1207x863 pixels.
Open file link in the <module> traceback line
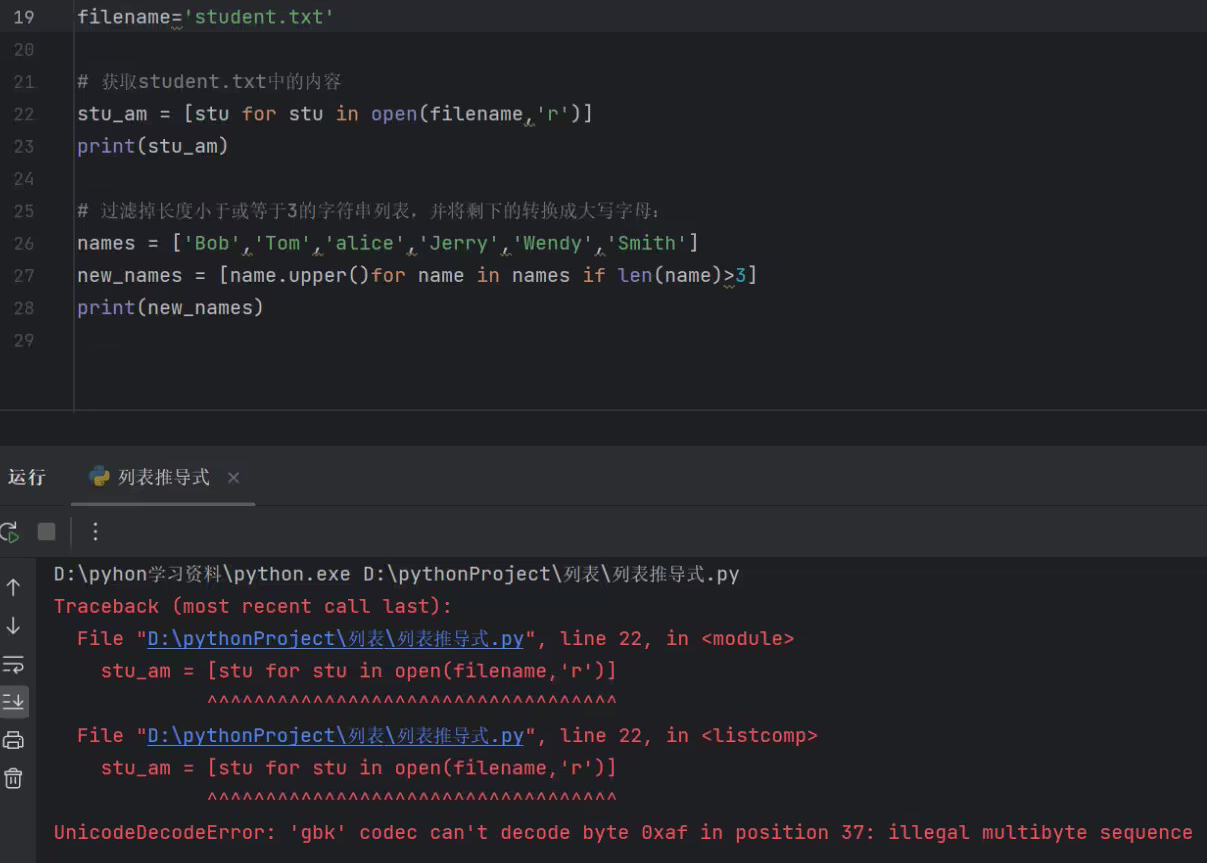(335, 639)
